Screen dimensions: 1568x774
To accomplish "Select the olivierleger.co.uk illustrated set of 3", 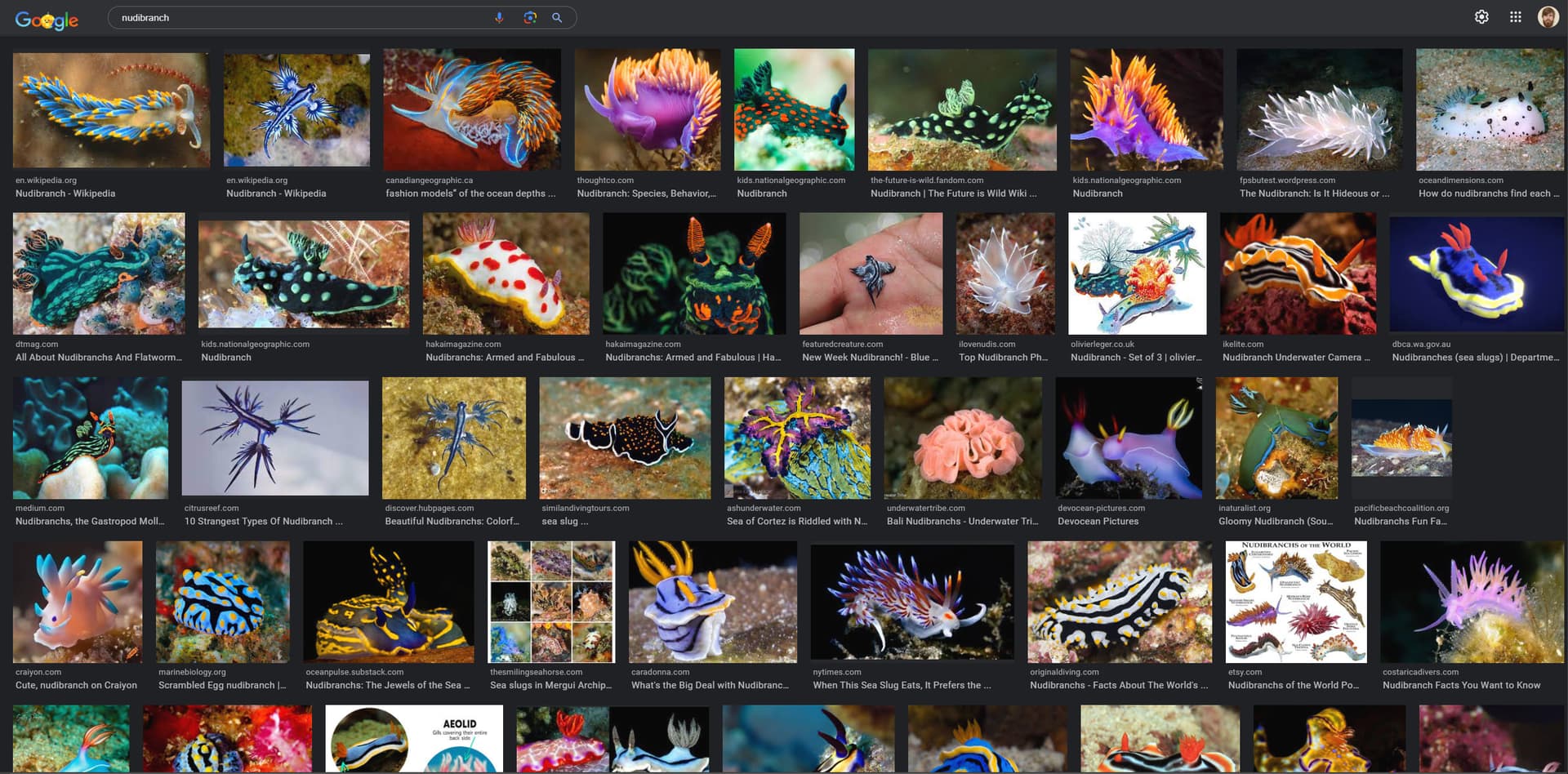I will [x=1137, y=274].
